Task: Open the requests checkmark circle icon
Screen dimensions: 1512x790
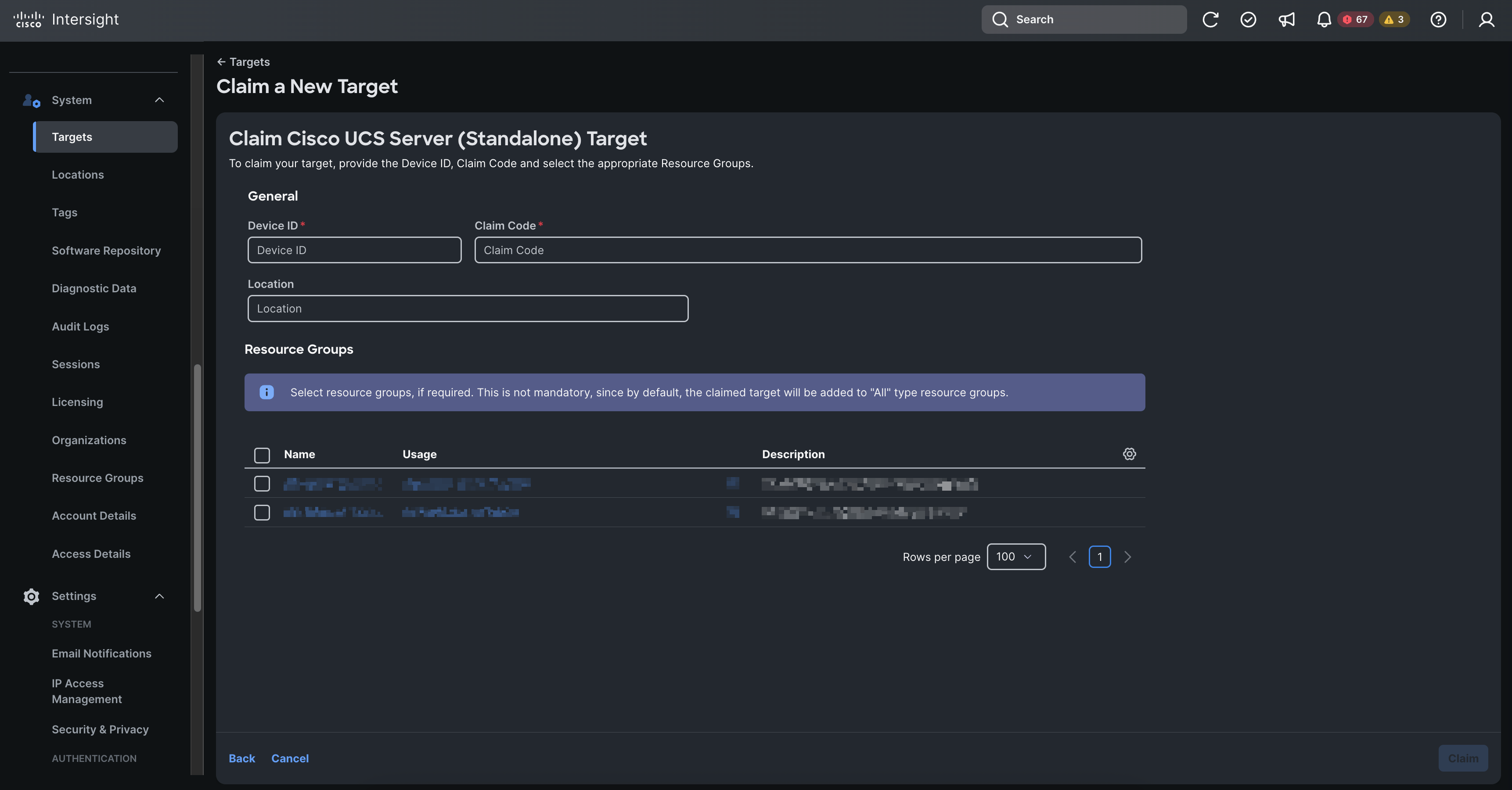Action: pos(1248,19)
